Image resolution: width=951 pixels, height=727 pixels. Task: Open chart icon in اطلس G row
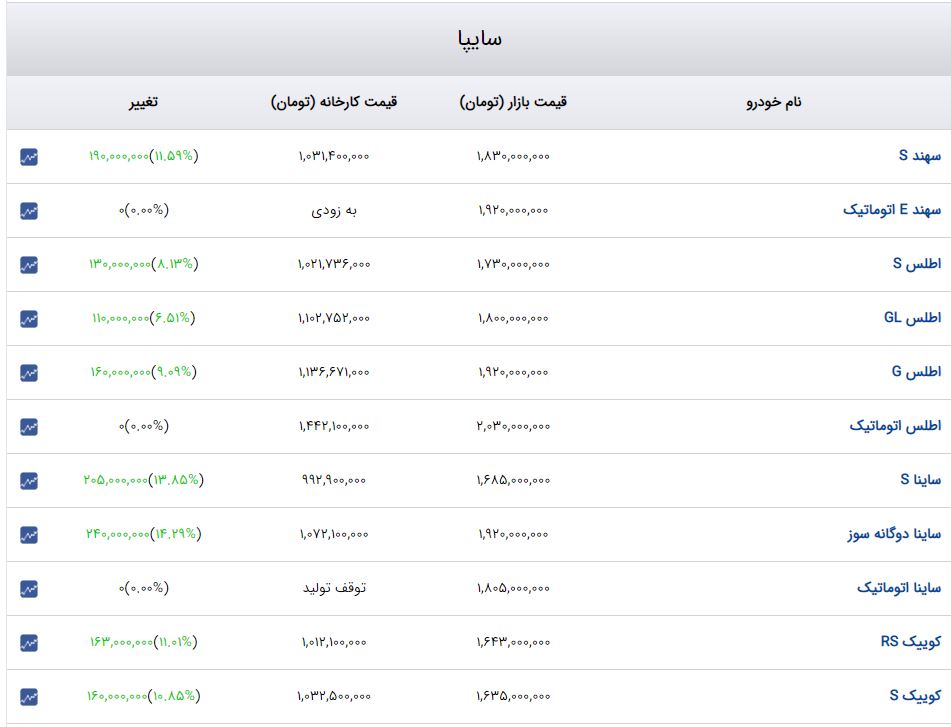coord(29,373)
